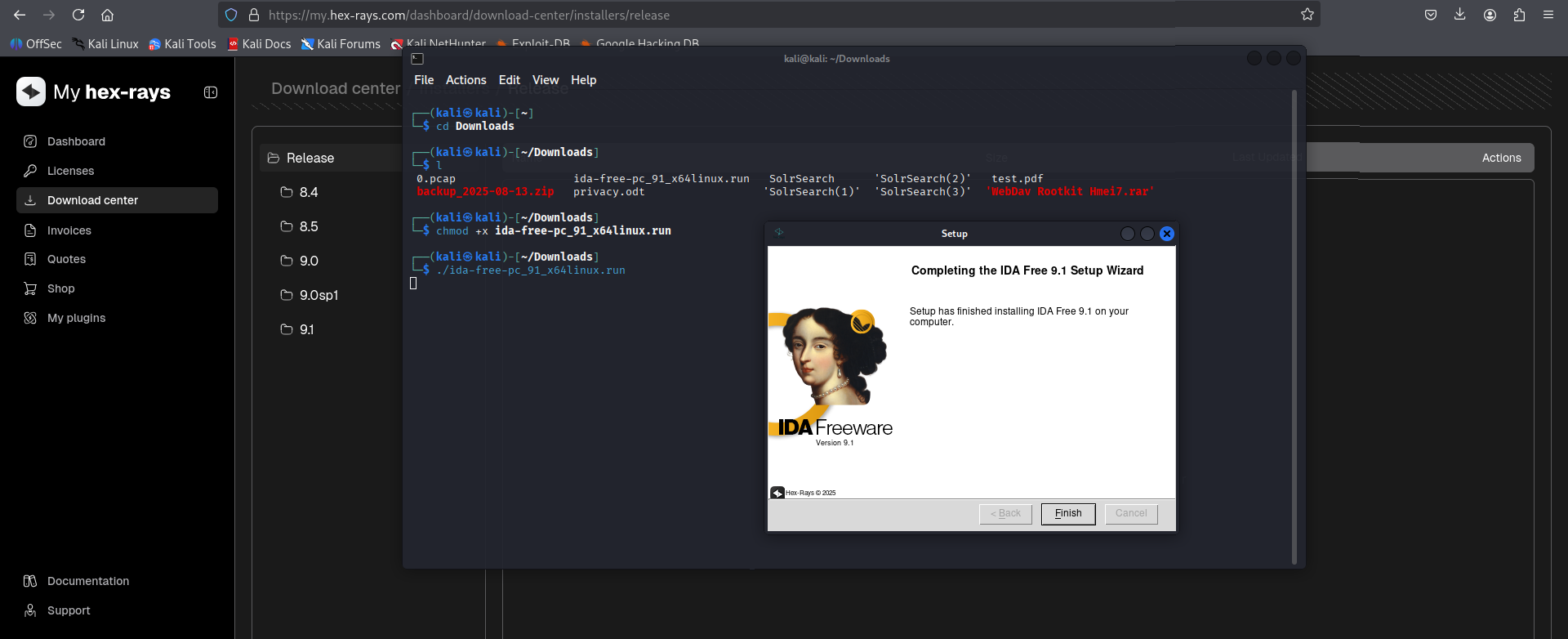Click test.pdf in terminal listing

[x=1018, y=178]
